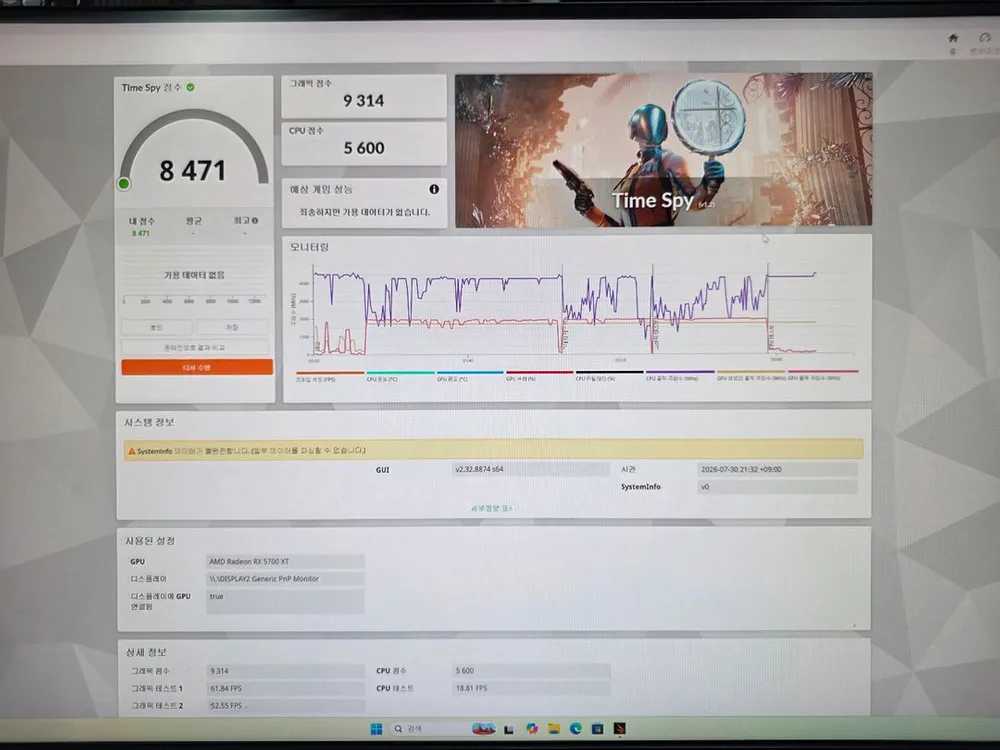Open the Windows Start menu
Image resolution: width=1000 pixels, height=750 pixels.
click(376, 728)
